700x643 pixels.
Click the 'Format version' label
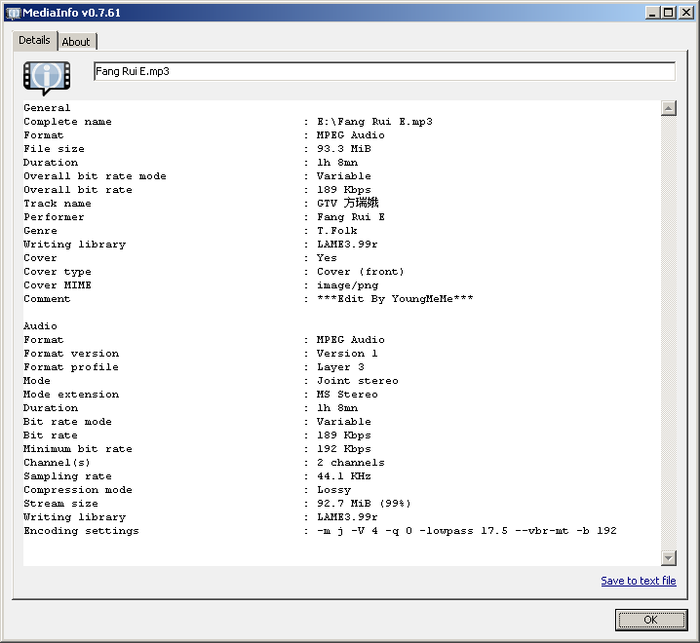(x=71, y=353)
